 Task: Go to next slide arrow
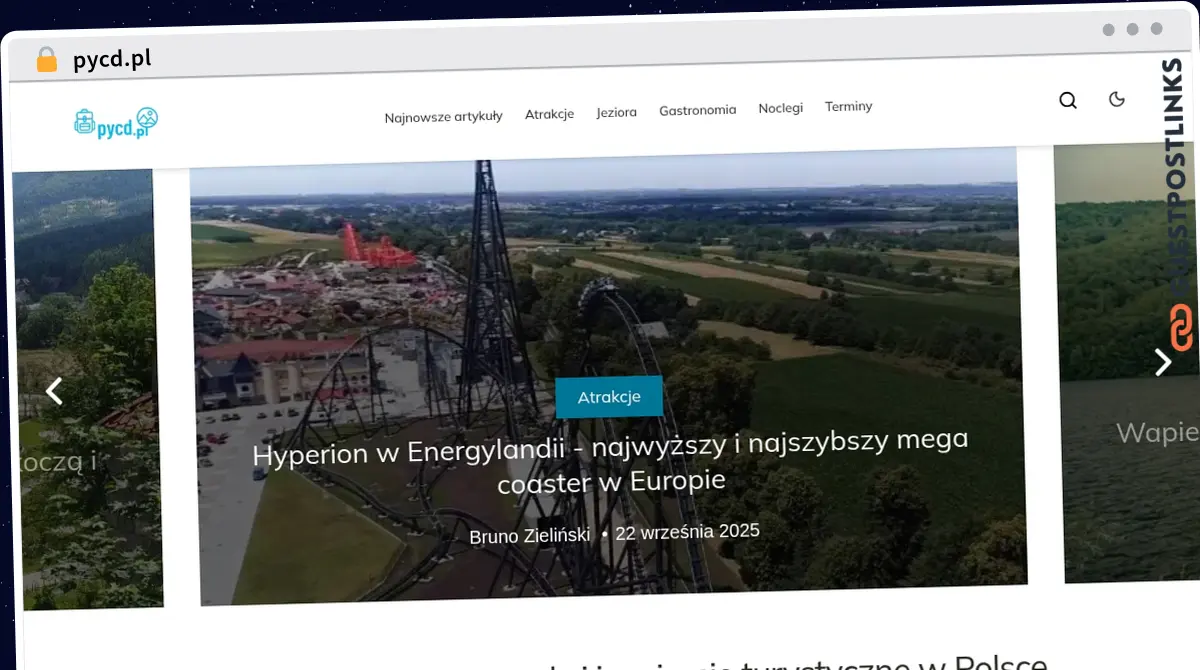[x=1162, y=362]
